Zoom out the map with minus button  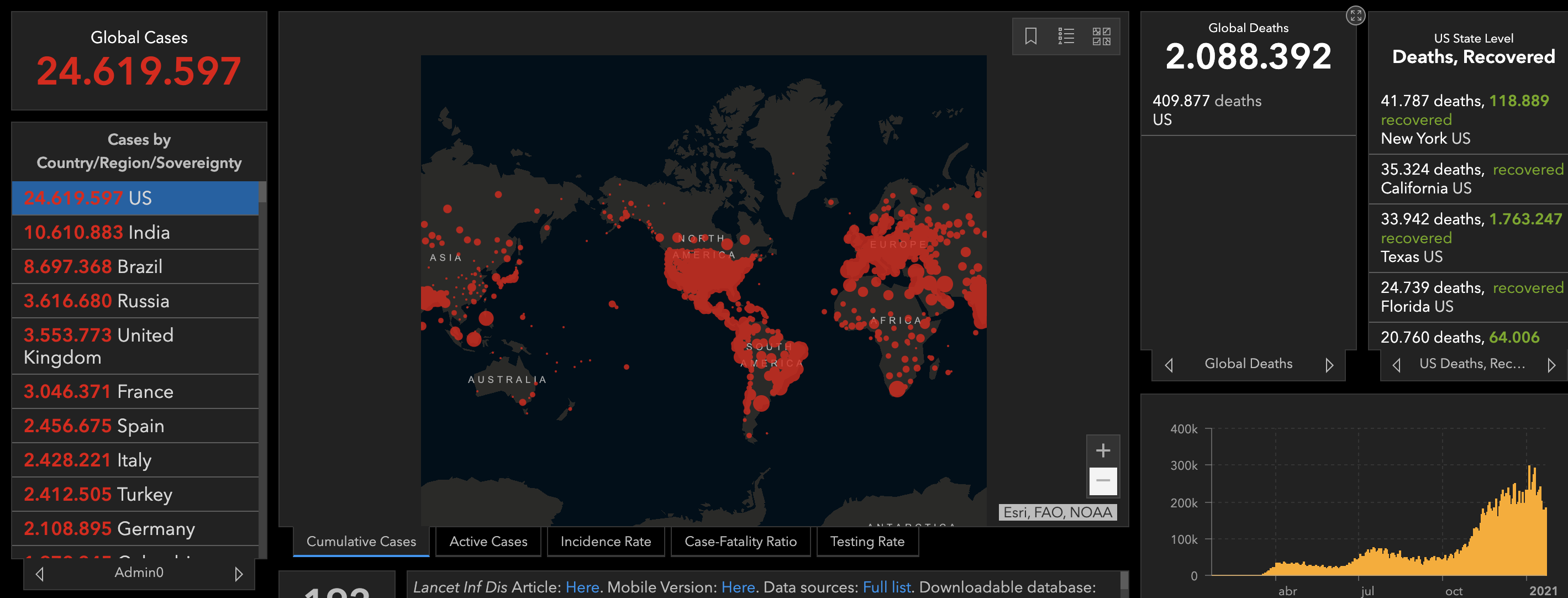[x=1103, y=481]
